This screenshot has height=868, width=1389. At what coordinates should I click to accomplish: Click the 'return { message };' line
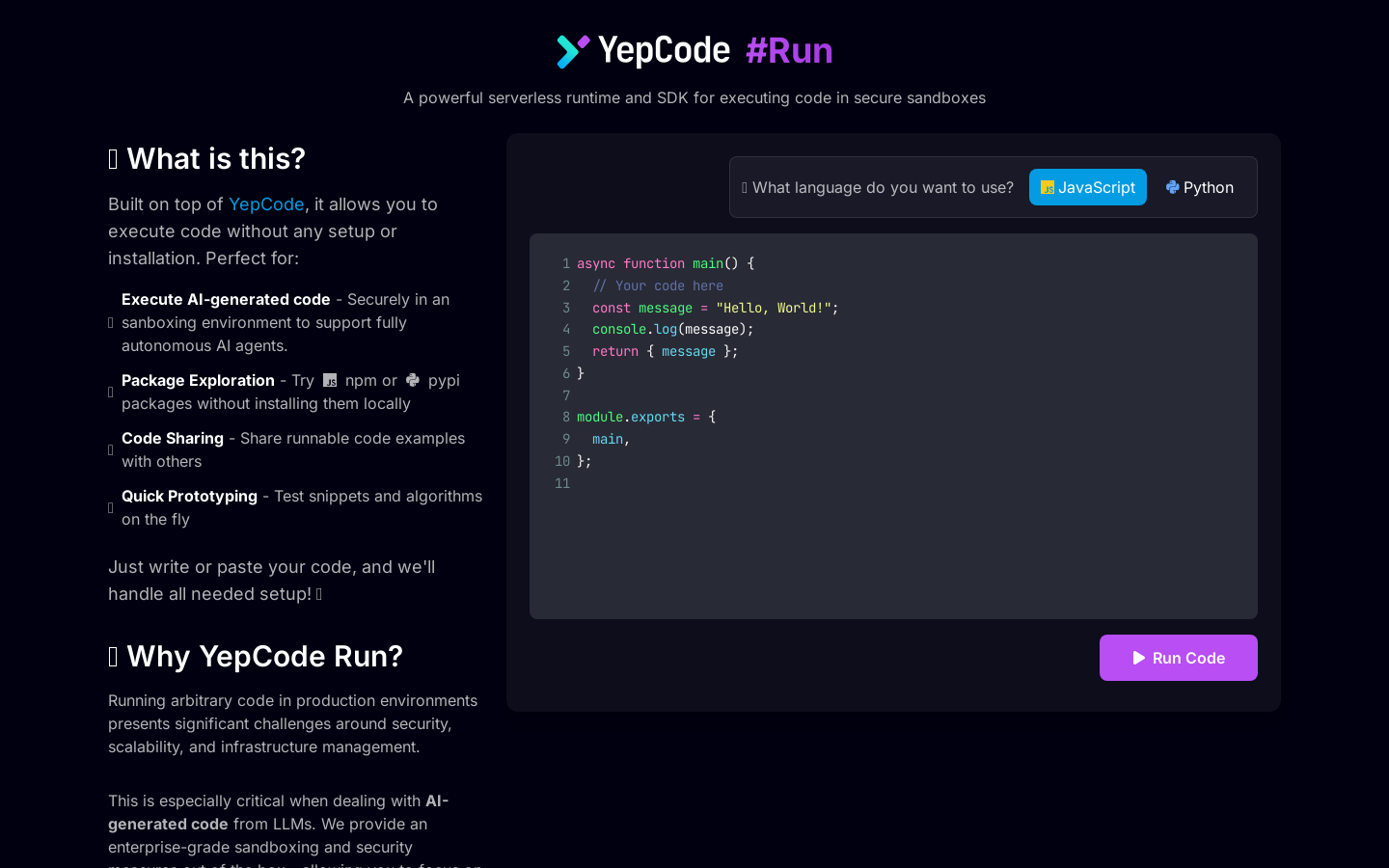coord(666,351)
